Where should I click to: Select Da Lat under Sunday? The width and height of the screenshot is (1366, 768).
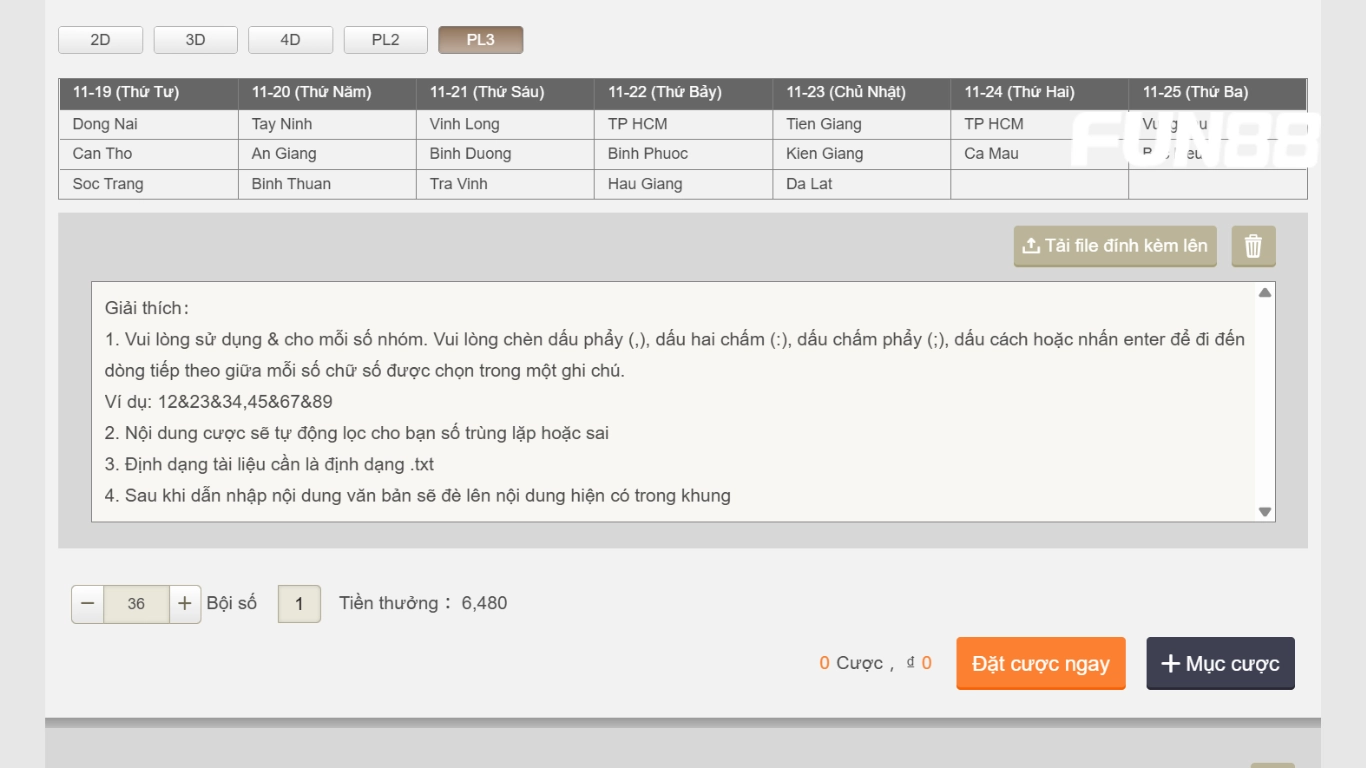click(809, 184)
